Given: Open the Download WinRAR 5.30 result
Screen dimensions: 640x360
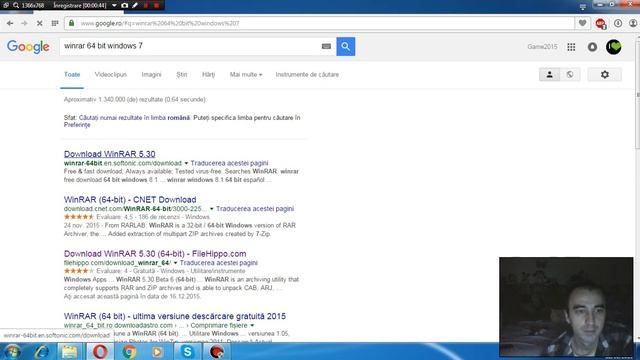Looking at the screenshot, I should pos(109,154).
